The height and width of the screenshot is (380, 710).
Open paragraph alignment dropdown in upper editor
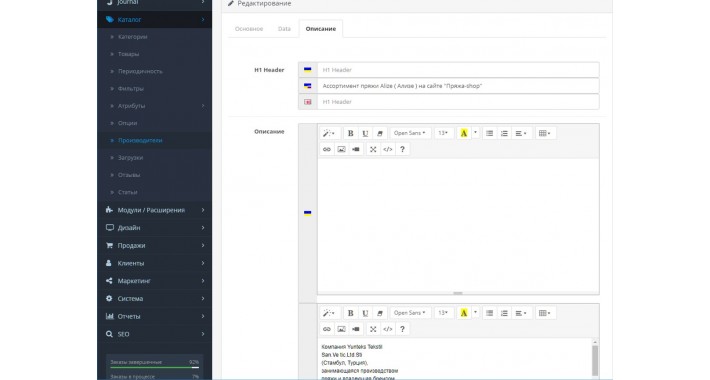521,133
